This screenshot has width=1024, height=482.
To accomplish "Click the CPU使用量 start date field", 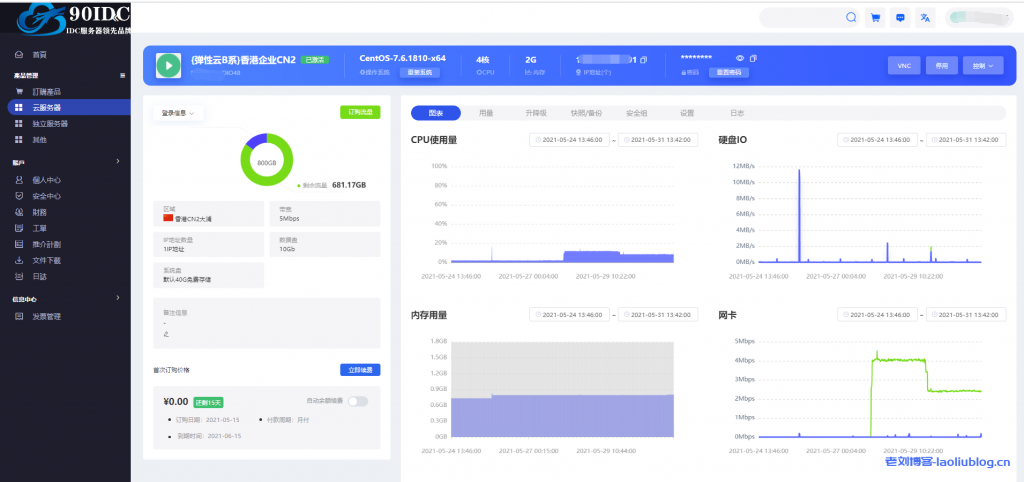I will coord(569,141).
